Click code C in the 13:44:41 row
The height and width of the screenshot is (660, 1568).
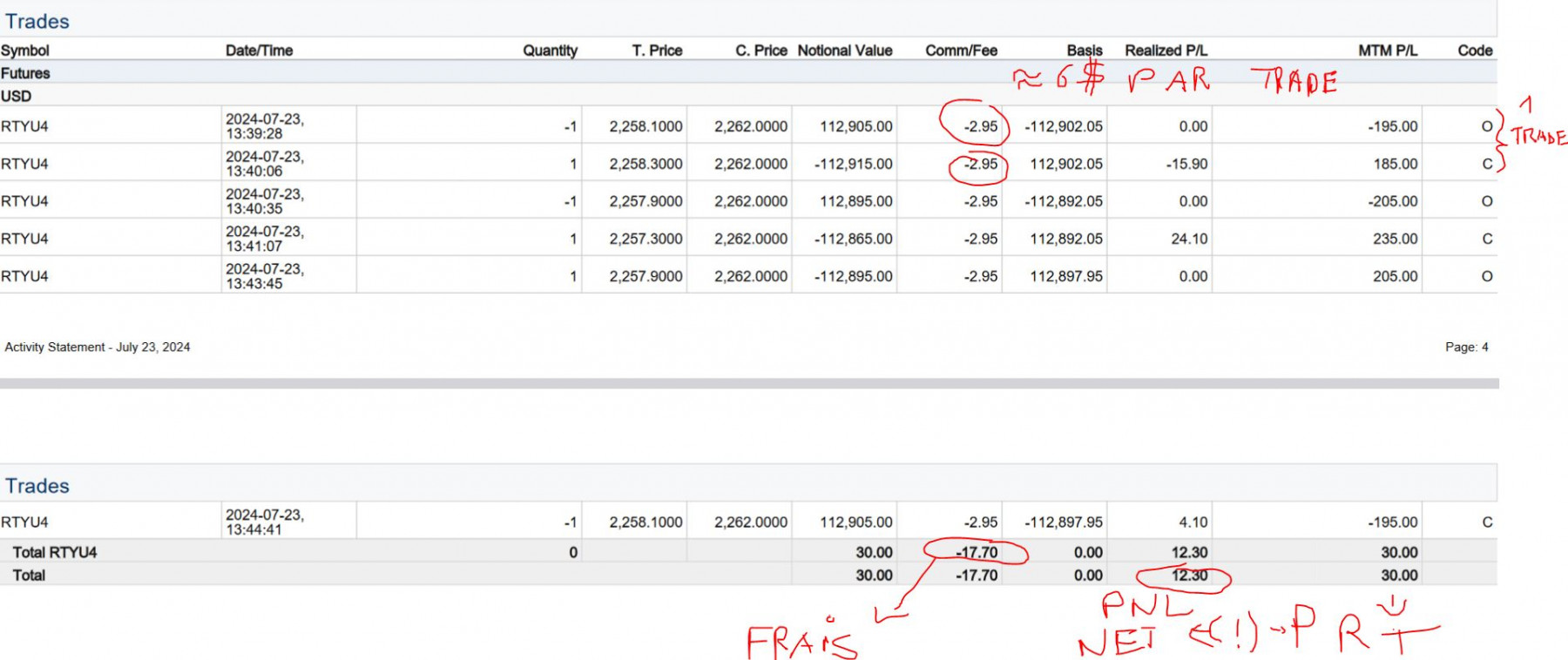pos(1487,522)
